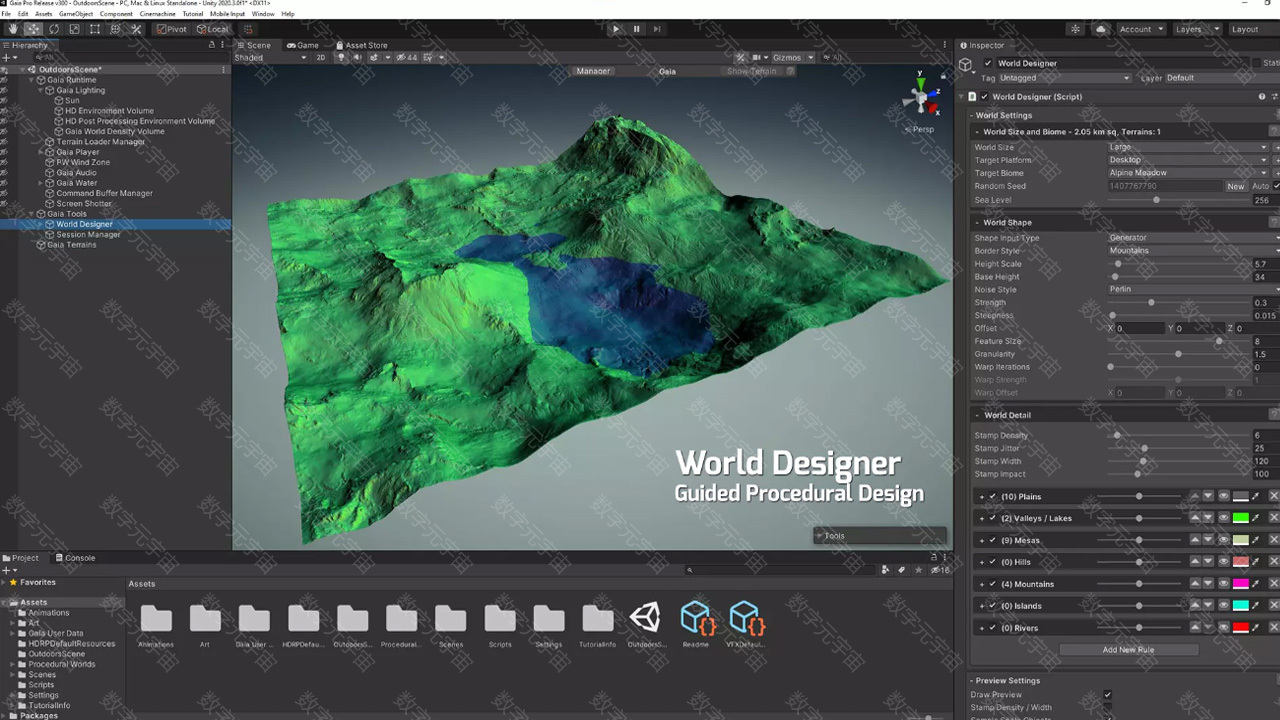
Task: Collapse the World Shape section
Action: [x=978, y=222]
